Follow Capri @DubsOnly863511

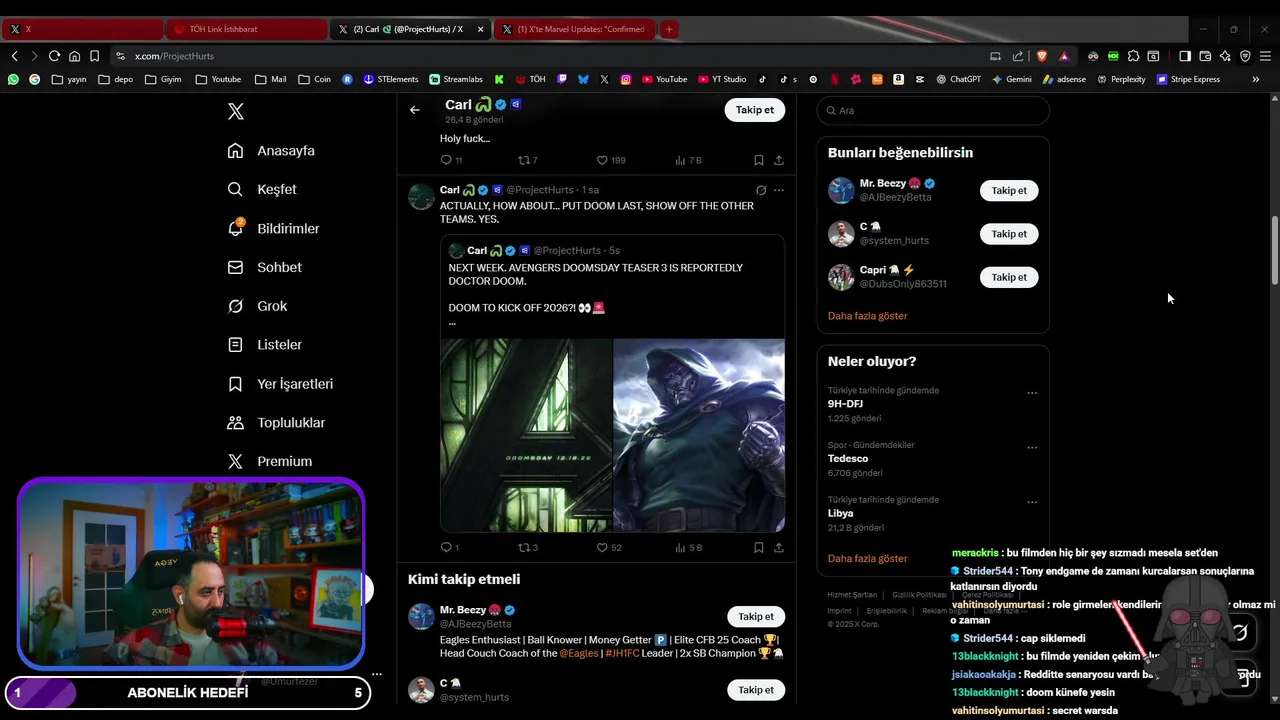[x=1009, y=277]
